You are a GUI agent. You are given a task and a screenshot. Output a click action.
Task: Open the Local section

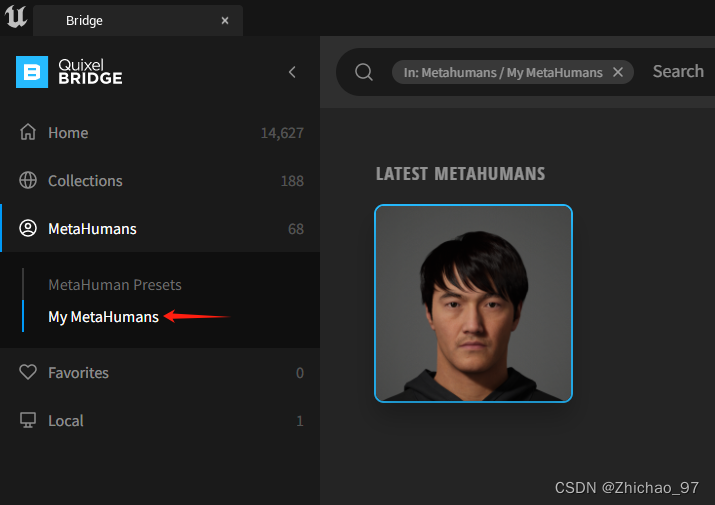pos(160,421)
